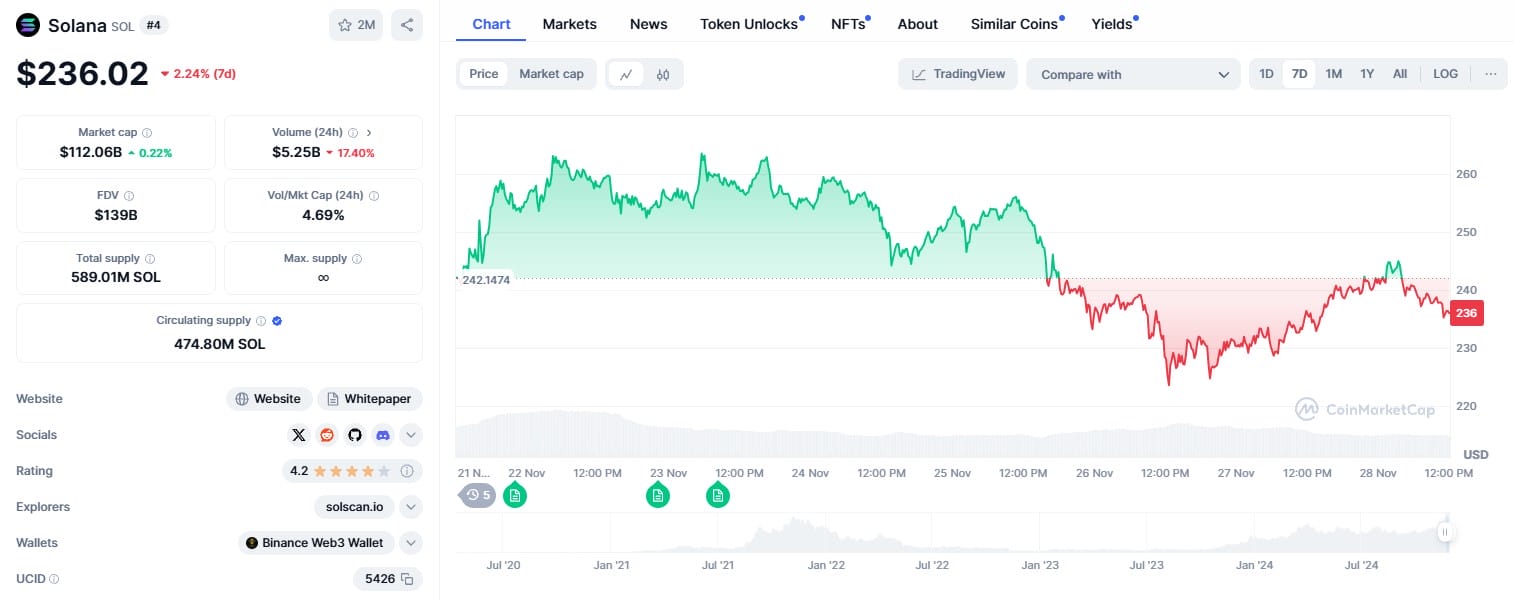Open the 22 Nov news marker

515,495
